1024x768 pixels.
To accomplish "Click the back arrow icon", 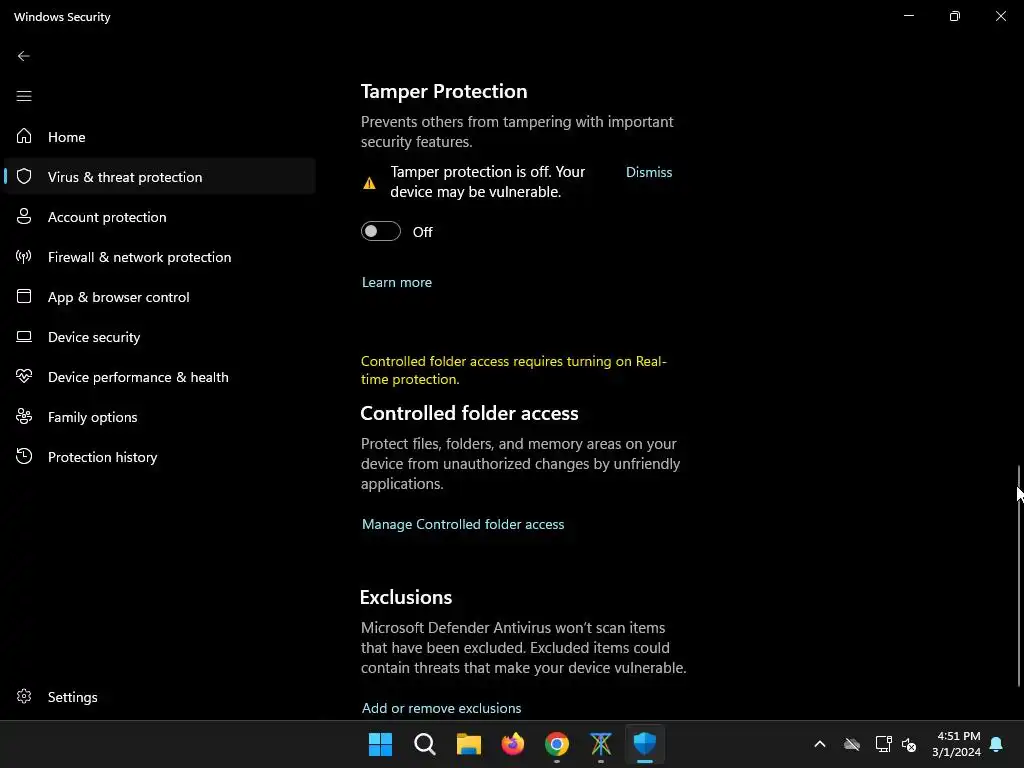I will pos(24,56).
